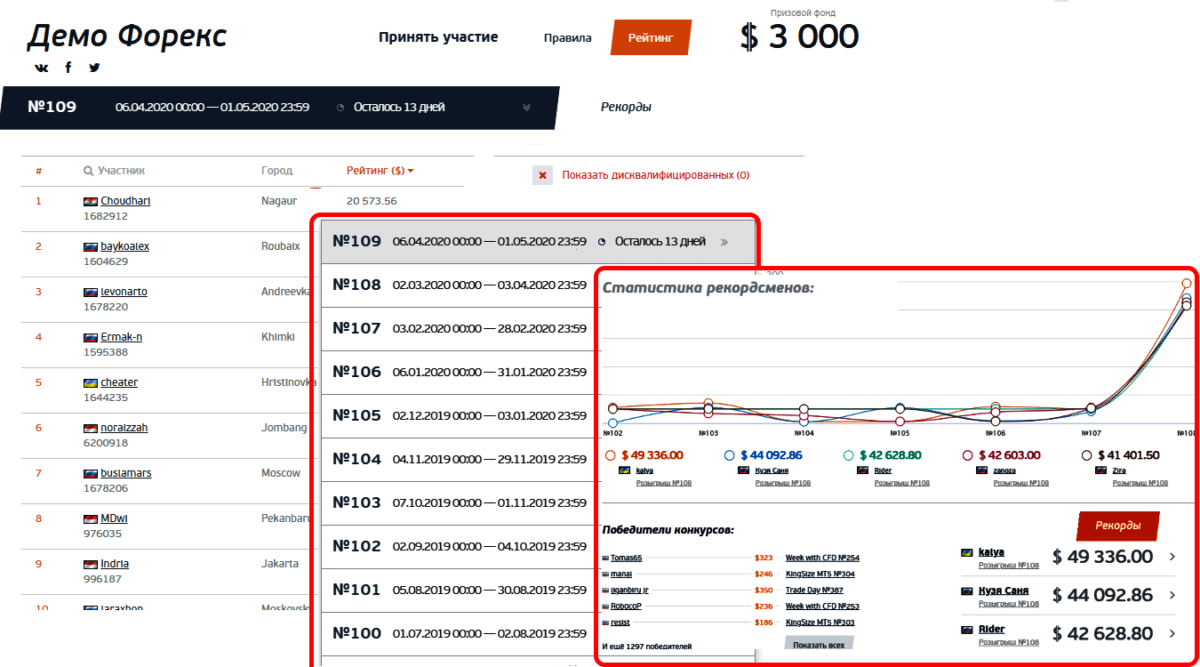Expand the contest №109 dropdown chevron in dark bar
This screenshot has width=1200, height=667.
tap(526, 108)
